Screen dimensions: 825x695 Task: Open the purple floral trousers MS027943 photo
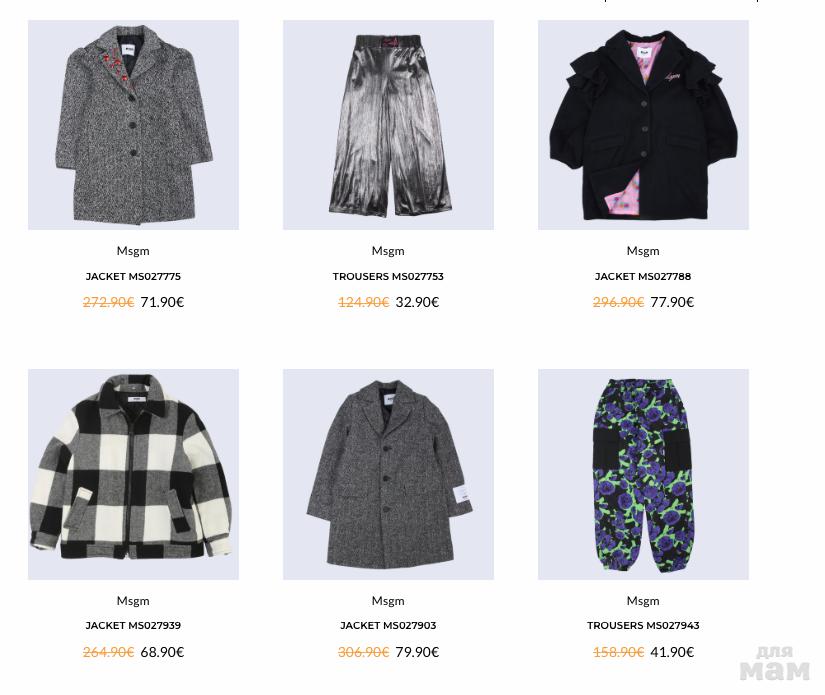coord(643,474)
